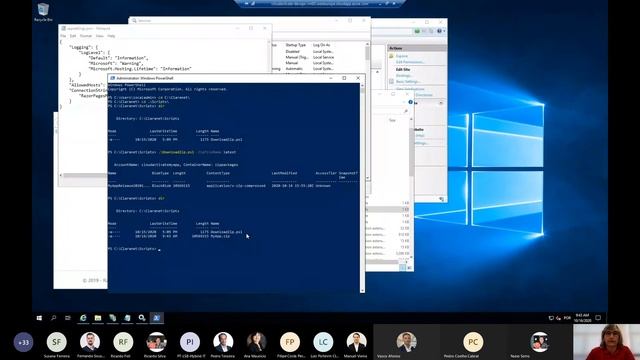Click taskbar clock showing 9:43 AM
This screenshot has width=640, height=360.
582,318
